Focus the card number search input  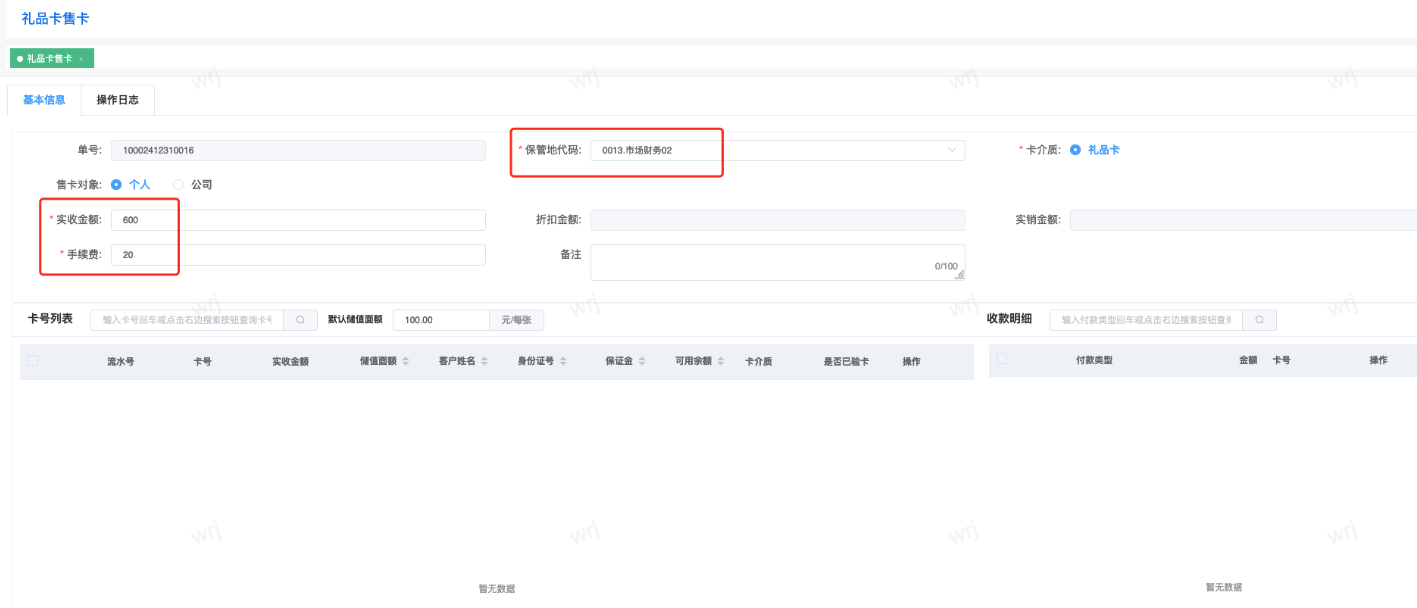pyautogui.click(x=187, y=320)
